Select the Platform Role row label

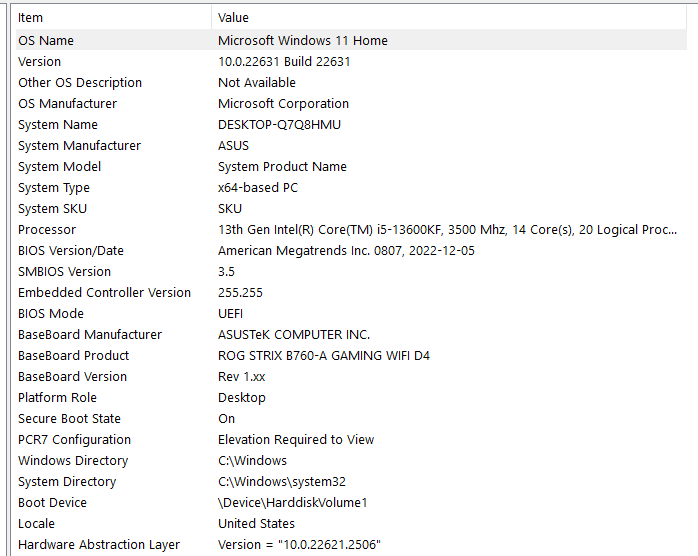pos(57,398)
